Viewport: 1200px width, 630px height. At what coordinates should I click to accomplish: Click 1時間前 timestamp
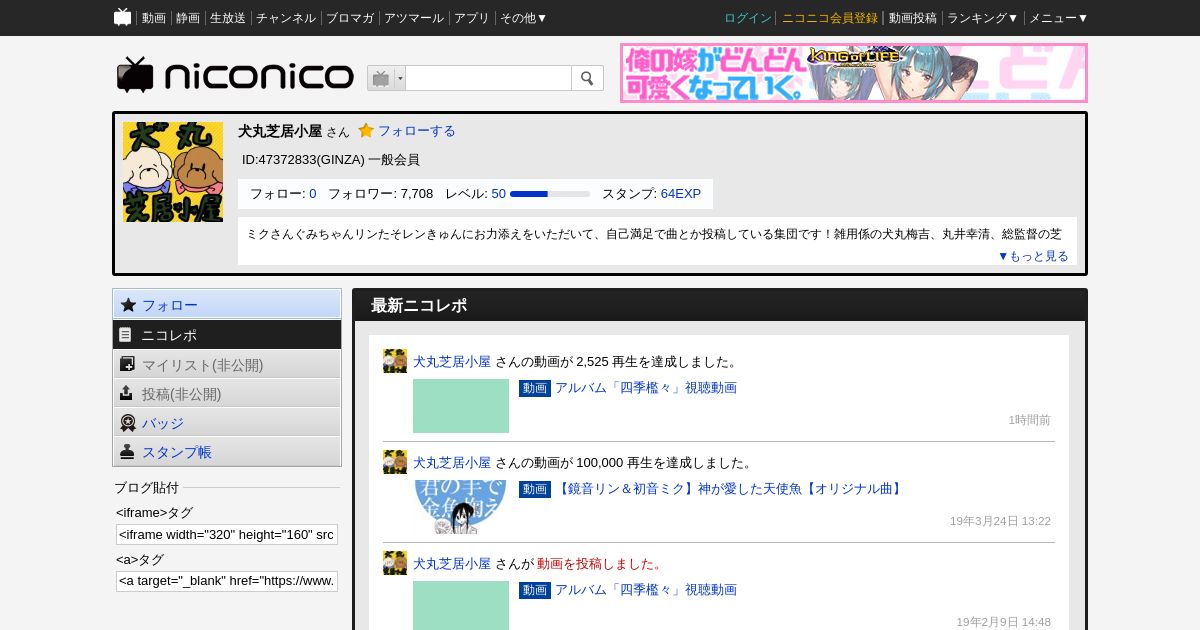pyautogui.click(x=1030, y=420)
